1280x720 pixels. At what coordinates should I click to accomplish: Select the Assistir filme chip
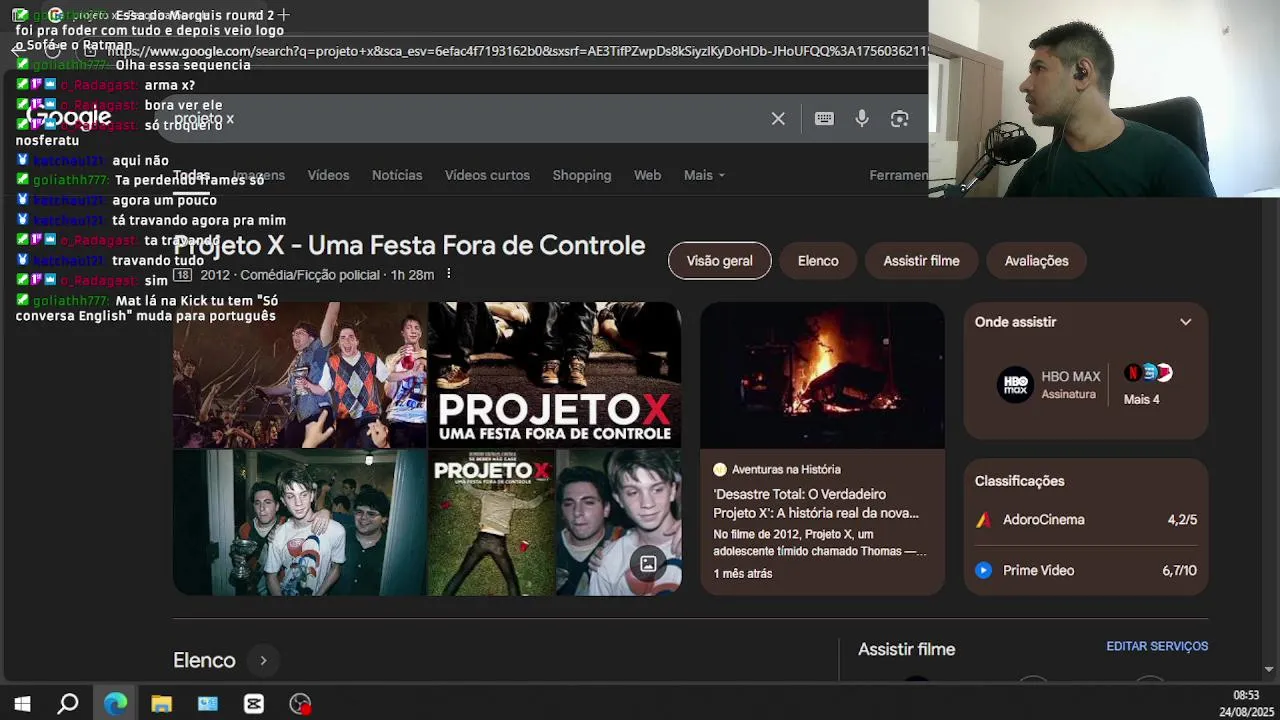(921, 261)
